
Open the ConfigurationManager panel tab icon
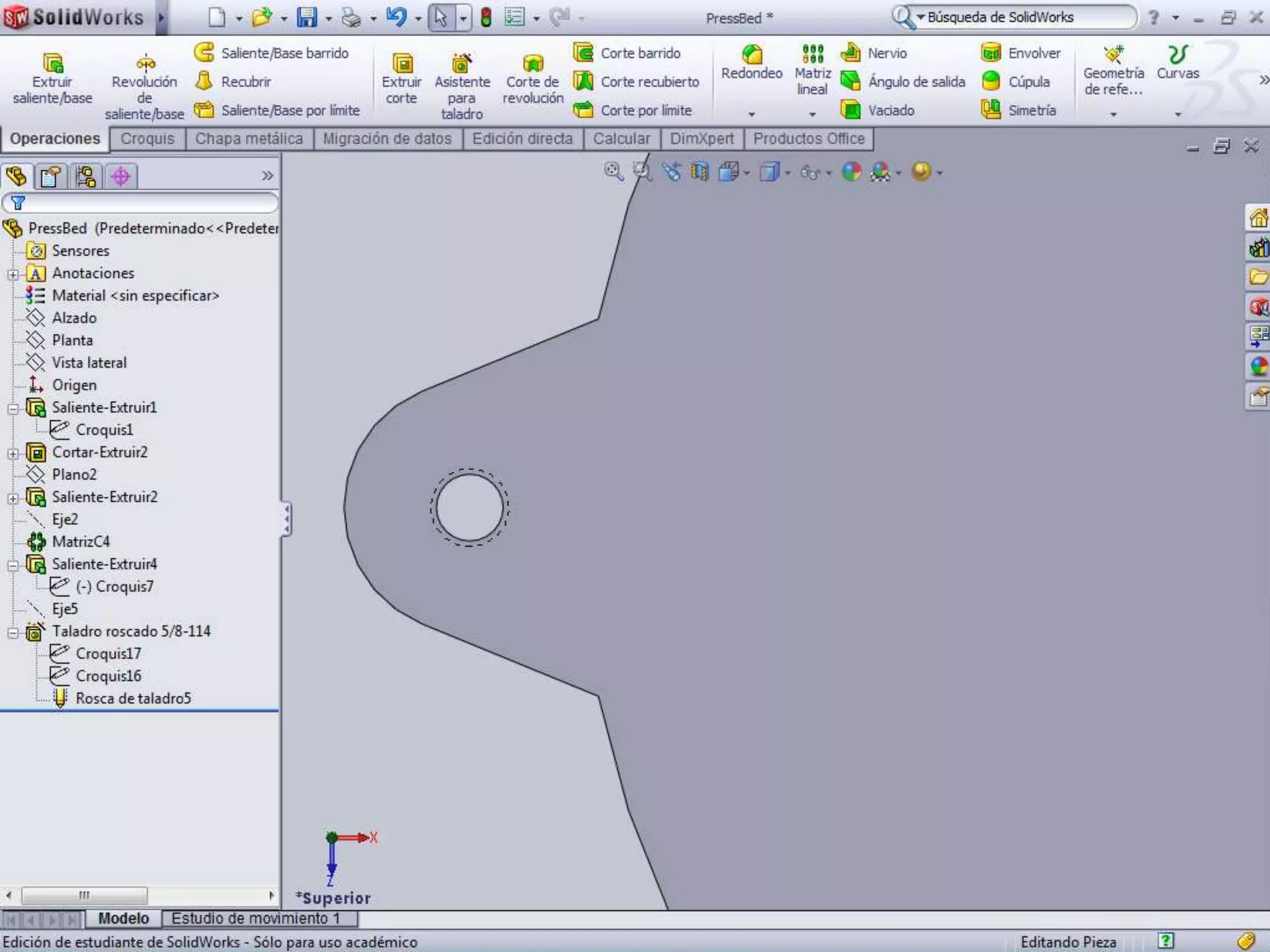click(x=86, y=177)
